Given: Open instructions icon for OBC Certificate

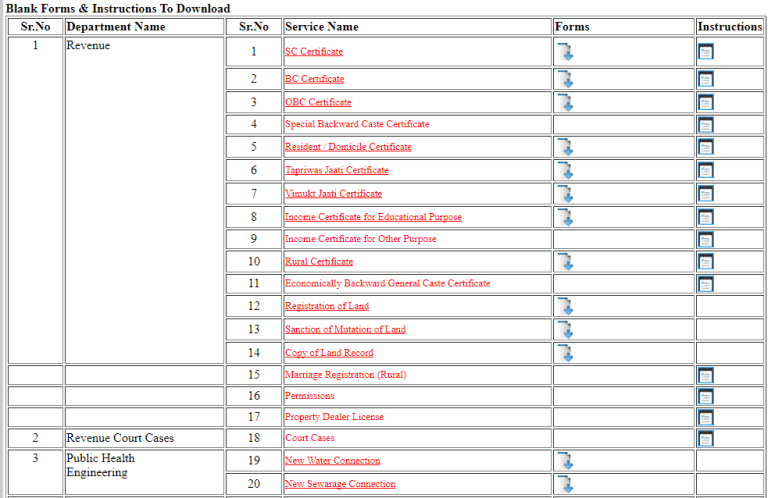Looking at the screenshot, I should pyautogui.click(x=706, y=102).
